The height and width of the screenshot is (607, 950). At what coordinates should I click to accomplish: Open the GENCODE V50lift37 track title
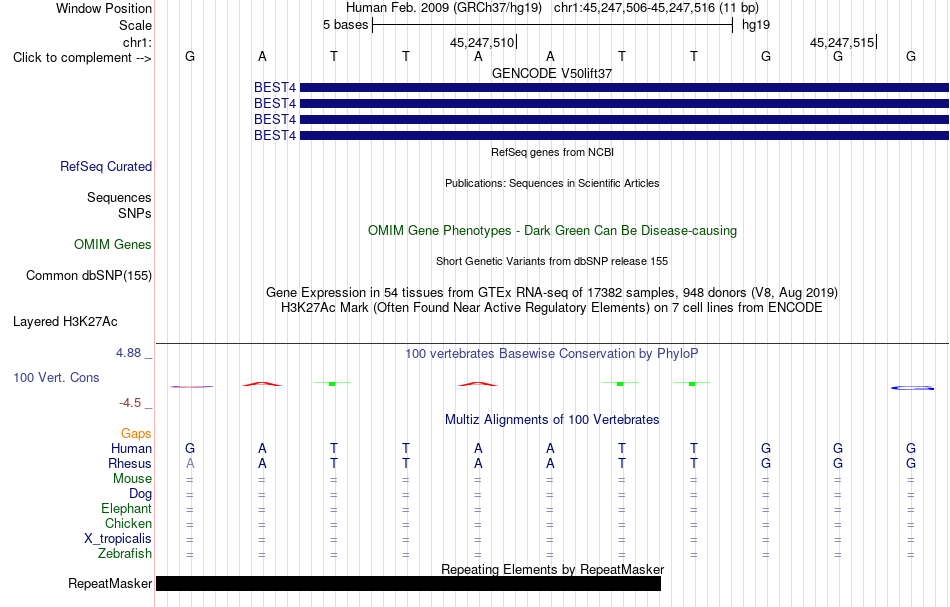pyautogui.click(x=552, y=73)
